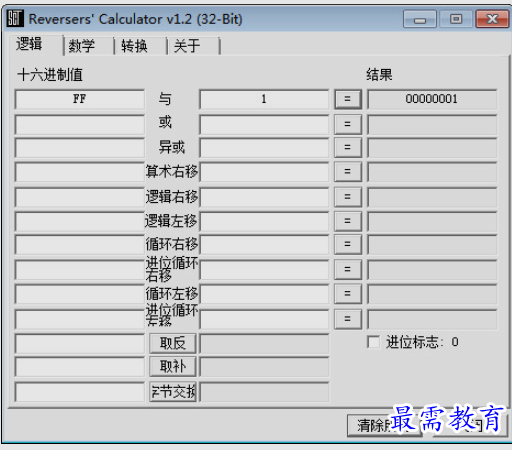512x450 pixels.
Task: Click the right input of the 进位循环右移 row
Action: 264,270
